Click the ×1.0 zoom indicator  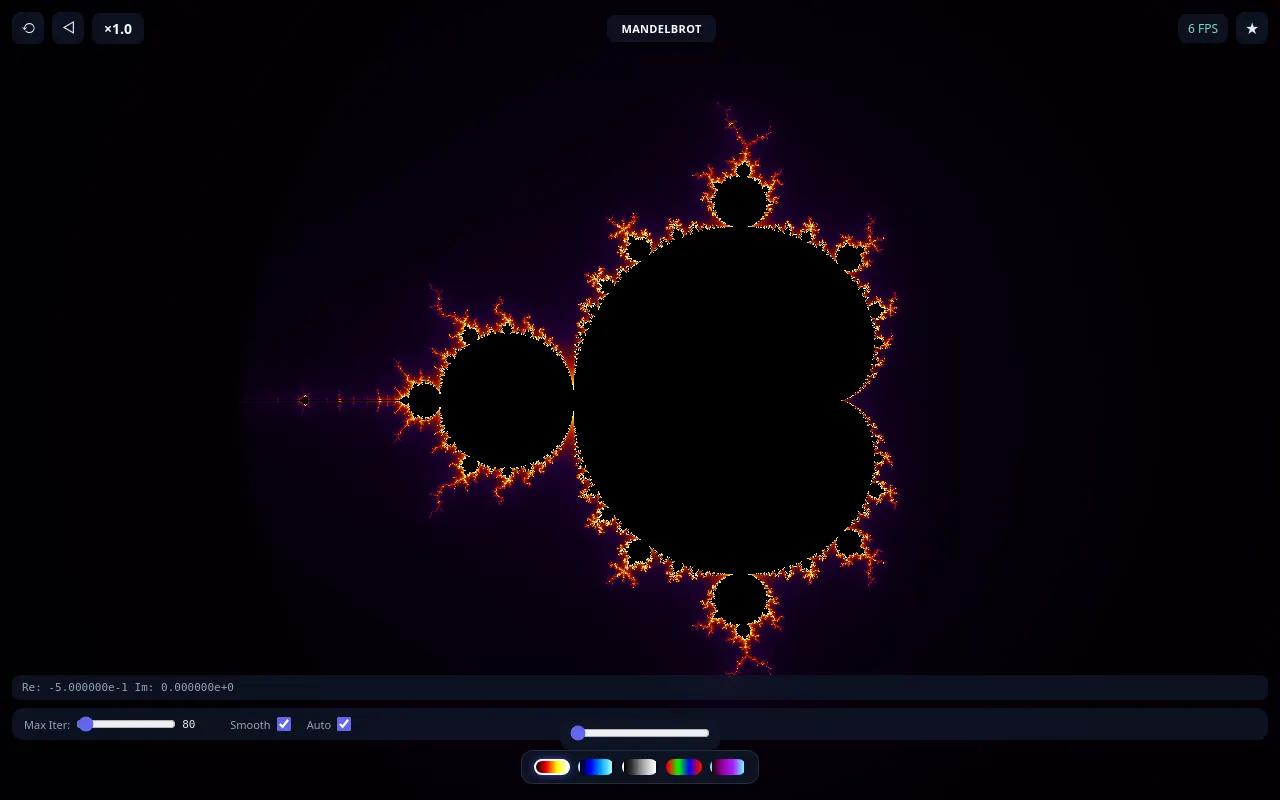(x=118, y=28)
